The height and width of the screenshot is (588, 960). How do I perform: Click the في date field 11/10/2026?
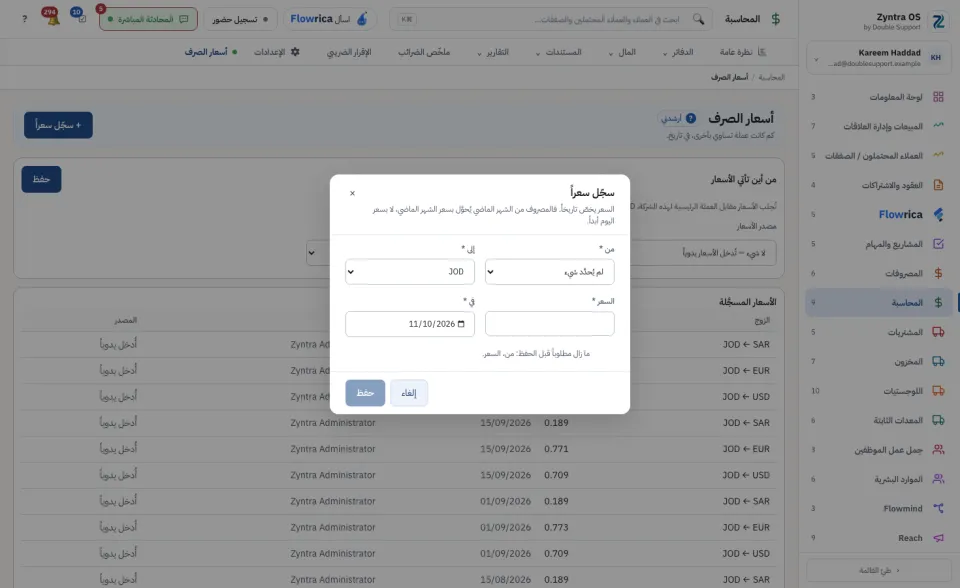coord(410,324)
